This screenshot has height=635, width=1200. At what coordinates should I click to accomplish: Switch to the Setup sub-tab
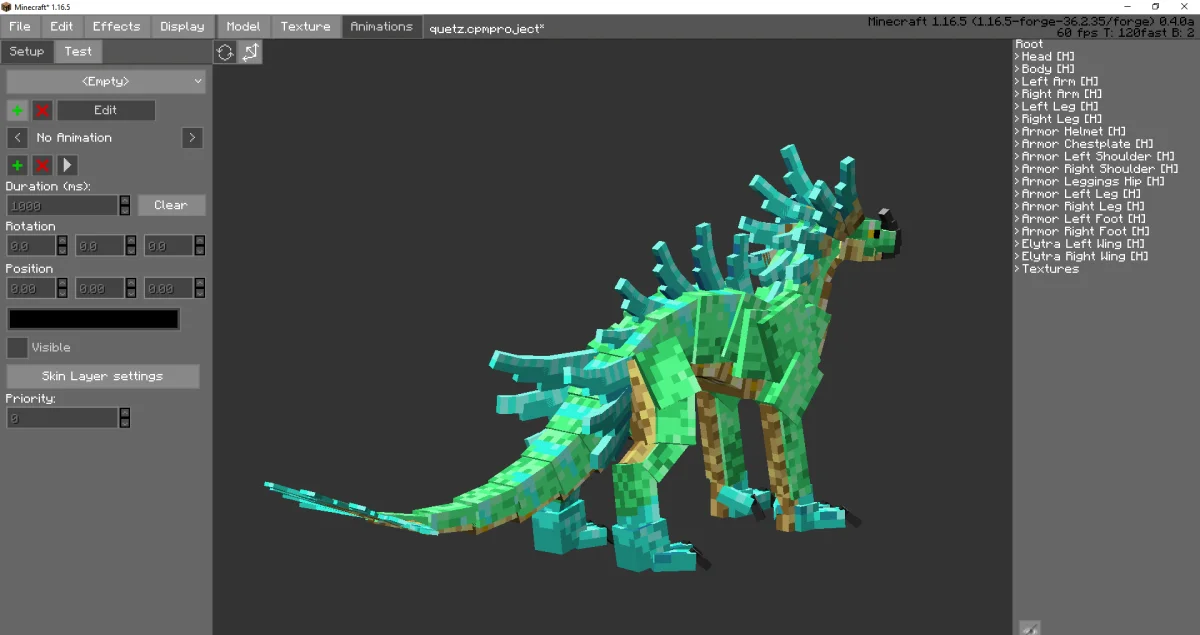click(27, 52)
